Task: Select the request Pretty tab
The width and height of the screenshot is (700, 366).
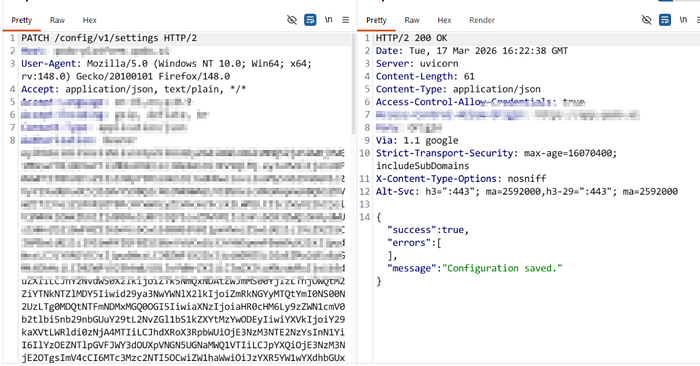Action: (x=21, y=20)
